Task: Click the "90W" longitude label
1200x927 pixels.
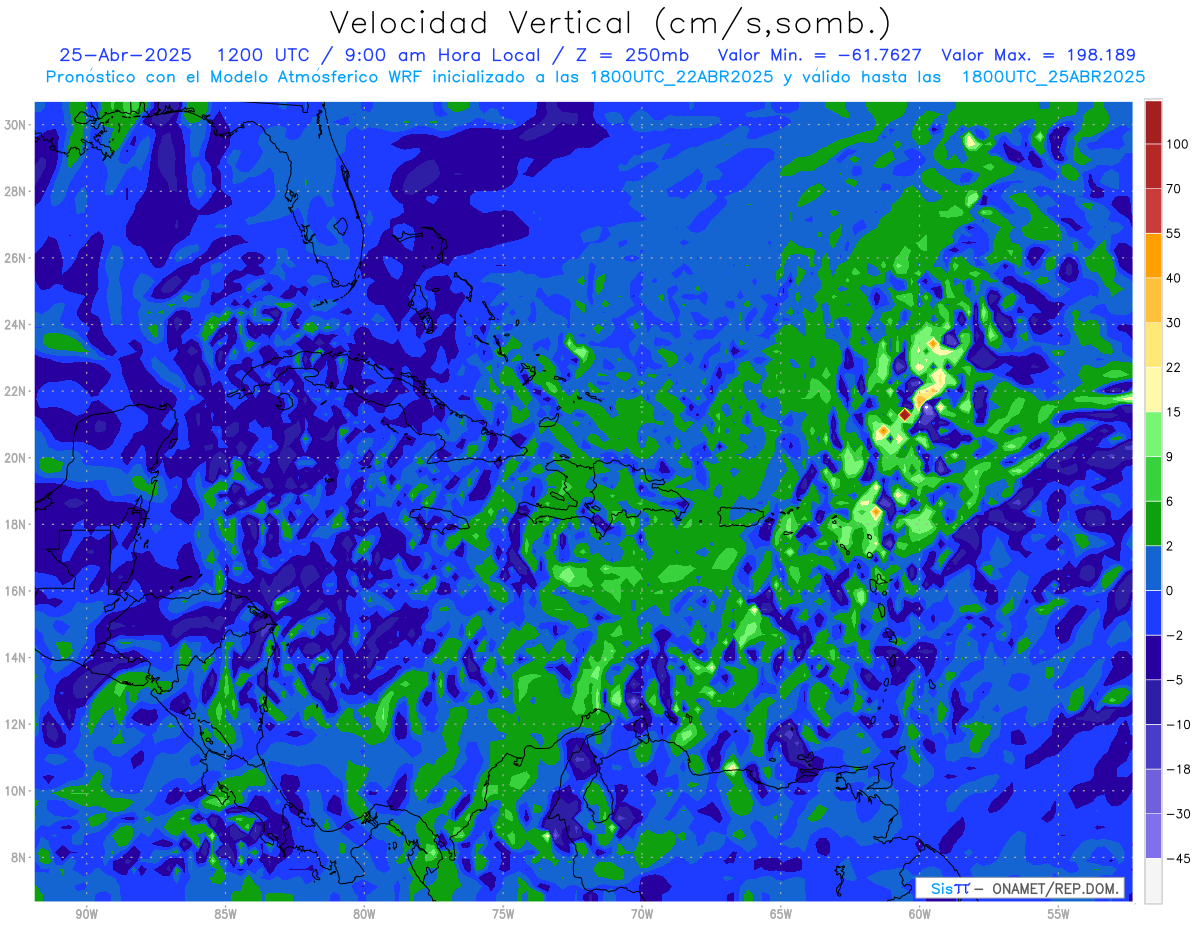Action: tap(86, 915)
